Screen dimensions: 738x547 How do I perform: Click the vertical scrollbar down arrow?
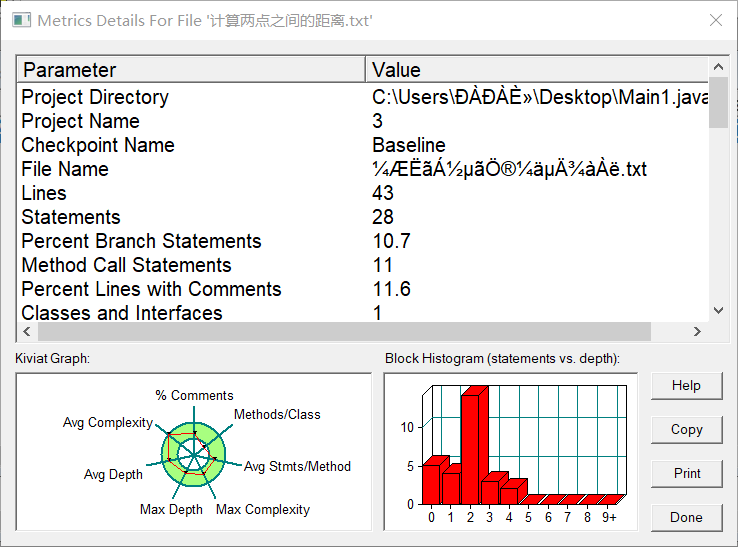point(718,310)
